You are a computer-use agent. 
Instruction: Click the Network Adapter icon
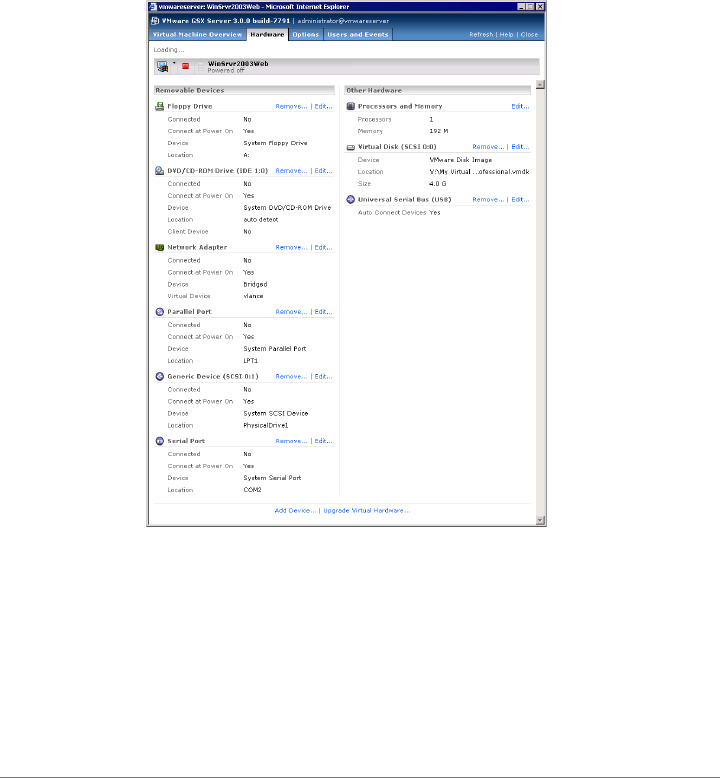click(x=159, y=247)
